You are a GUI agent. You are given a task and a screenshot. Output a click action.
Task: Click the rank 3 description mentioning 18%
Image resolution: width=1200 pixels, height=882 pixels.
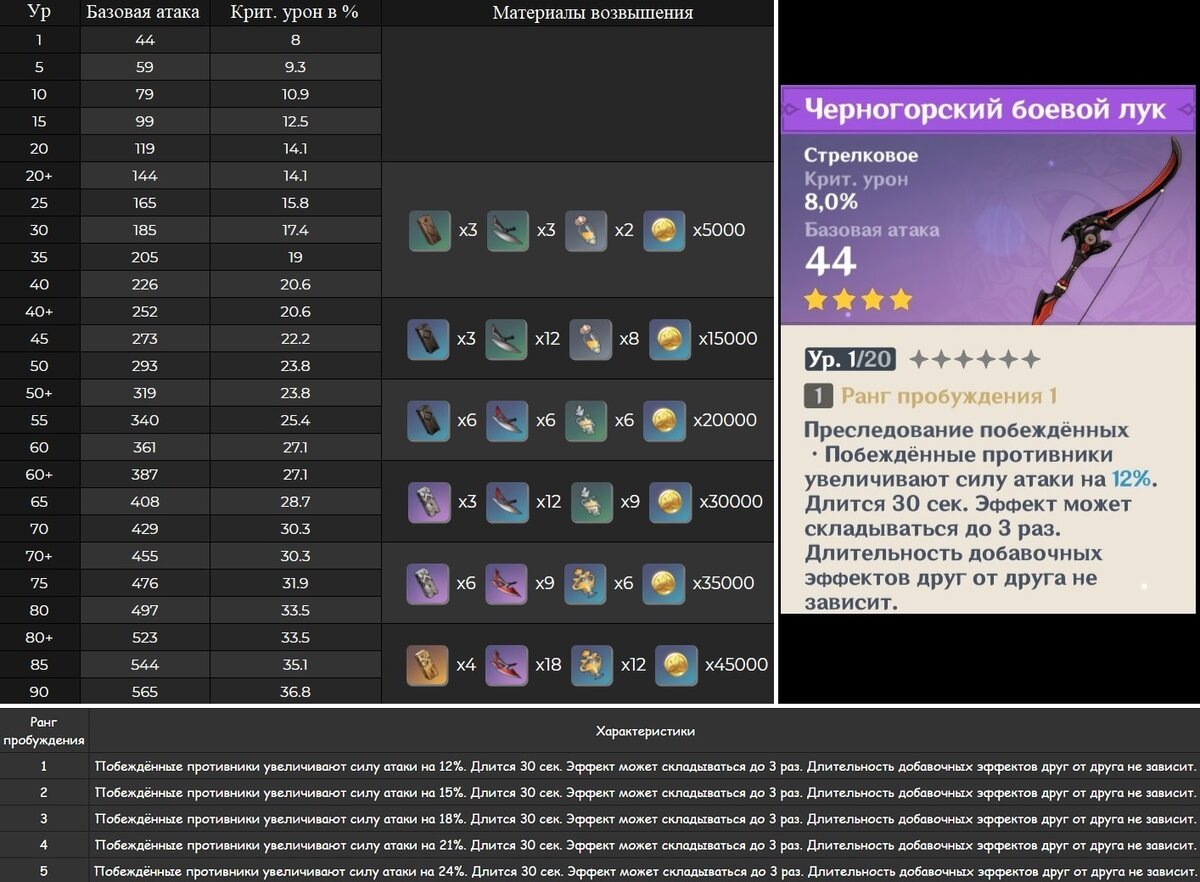tap(645, 819)
